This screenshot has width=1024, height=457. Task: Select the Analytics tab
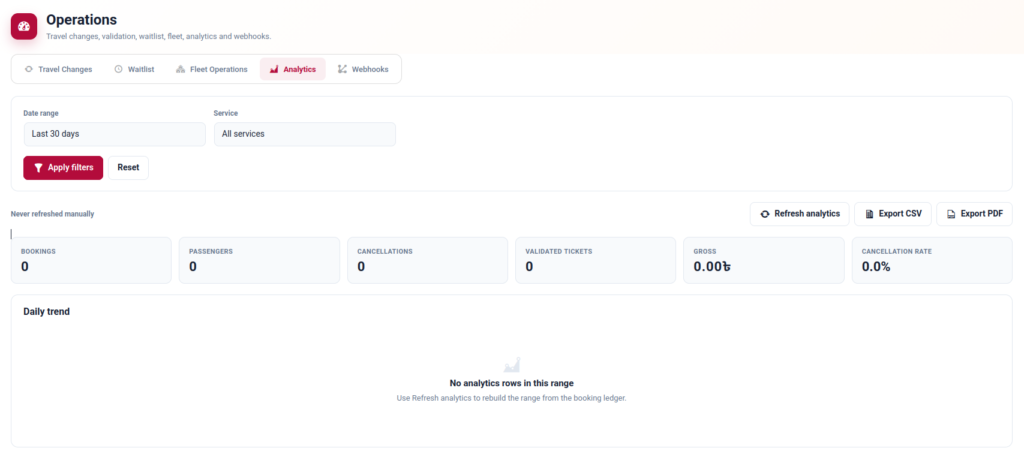(293, 69)
